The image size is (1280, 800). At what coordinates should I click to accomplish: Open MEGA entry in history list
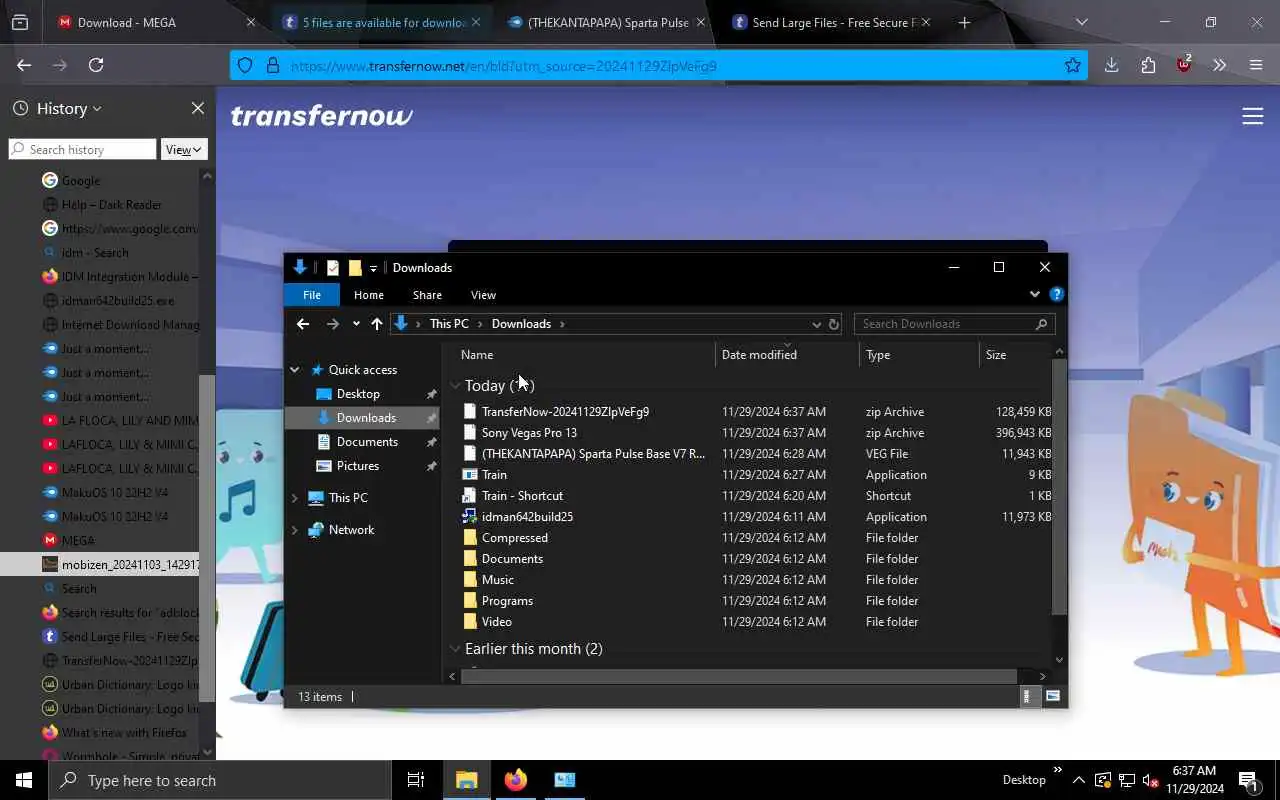coord(78,540)
